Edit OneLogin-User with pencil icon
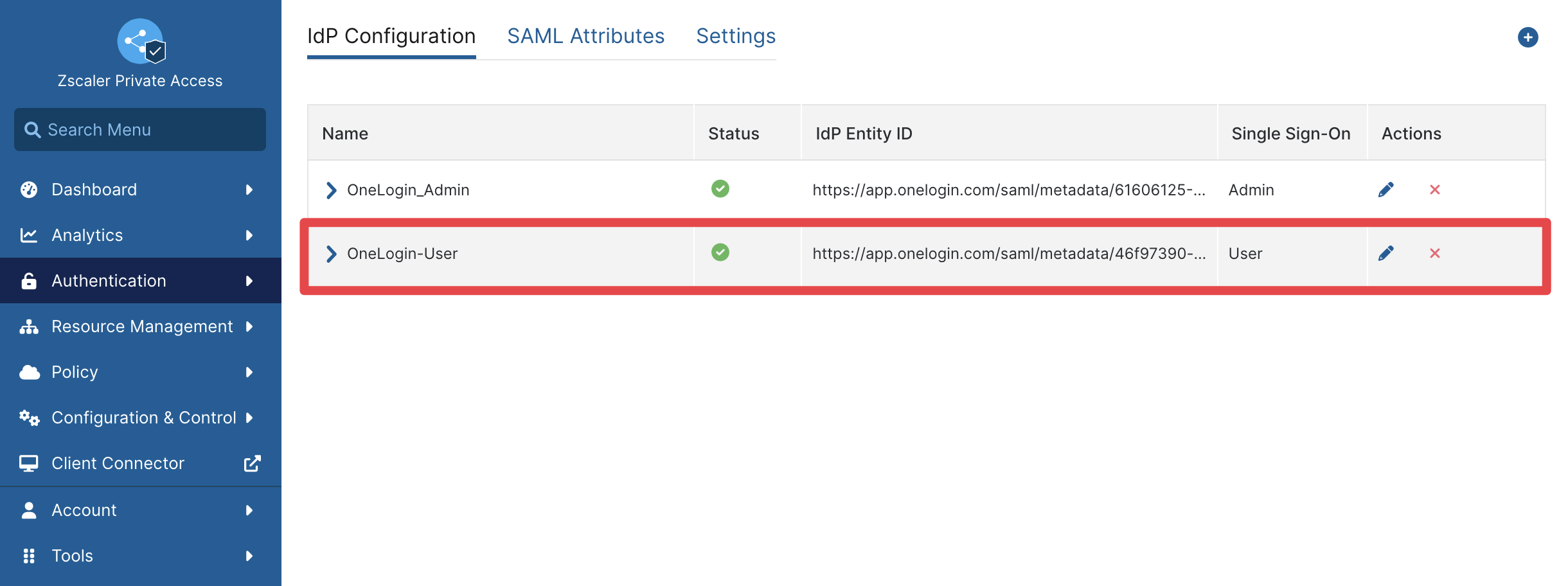The height and width of the screenshot is (586, 1568). click(1386, 253)
